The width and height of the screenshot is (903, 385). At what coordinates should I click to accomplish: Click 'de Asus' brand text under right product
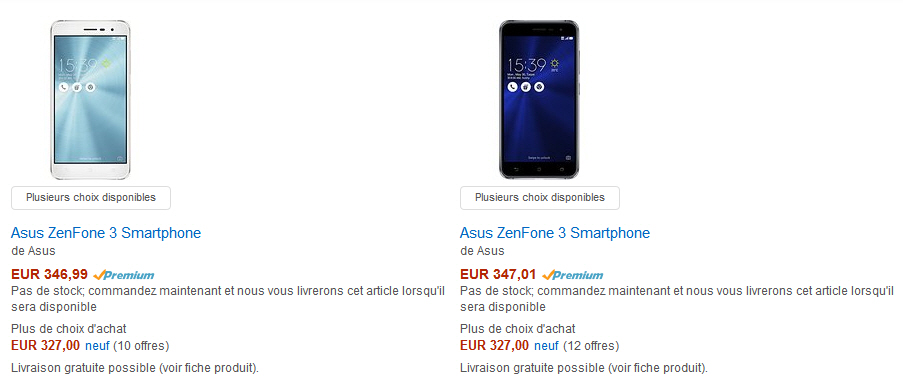click(482, 251)
